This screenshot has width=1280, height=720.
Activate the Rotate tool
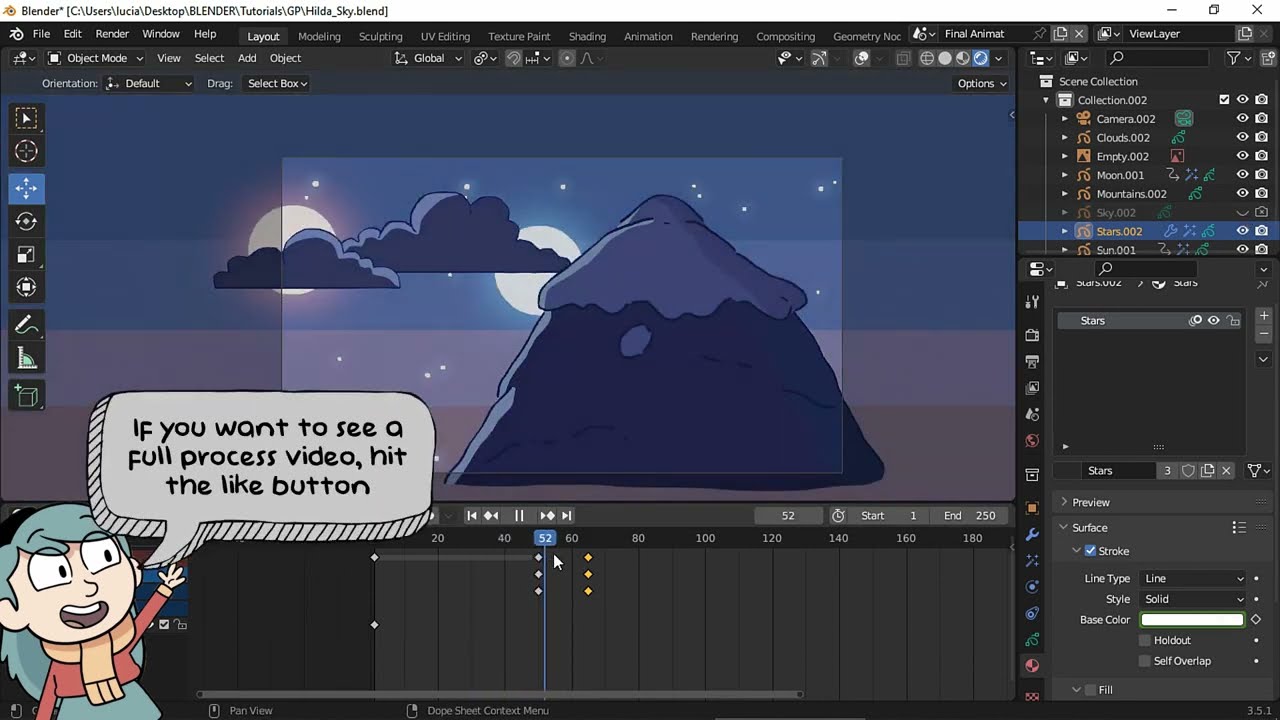[x=27, y=221]
